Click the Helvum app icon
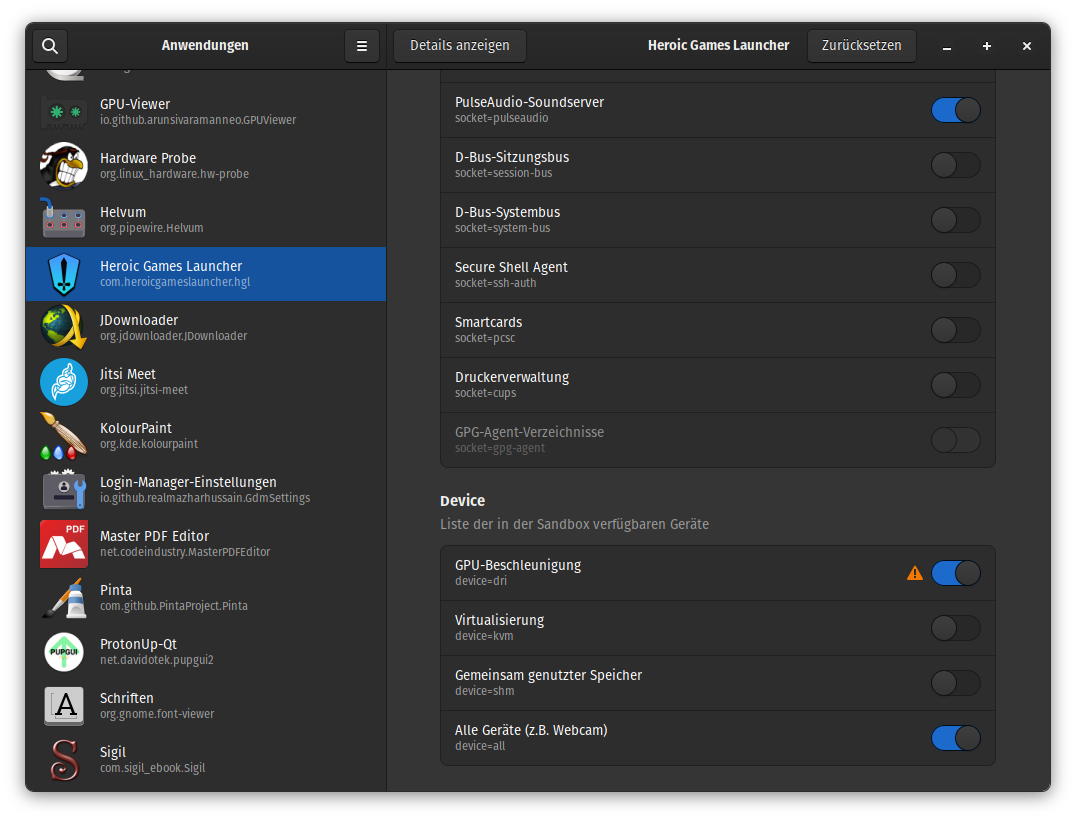Image resolution: width=1076 pixels, height=820 pixels. [x=64, y=219]
